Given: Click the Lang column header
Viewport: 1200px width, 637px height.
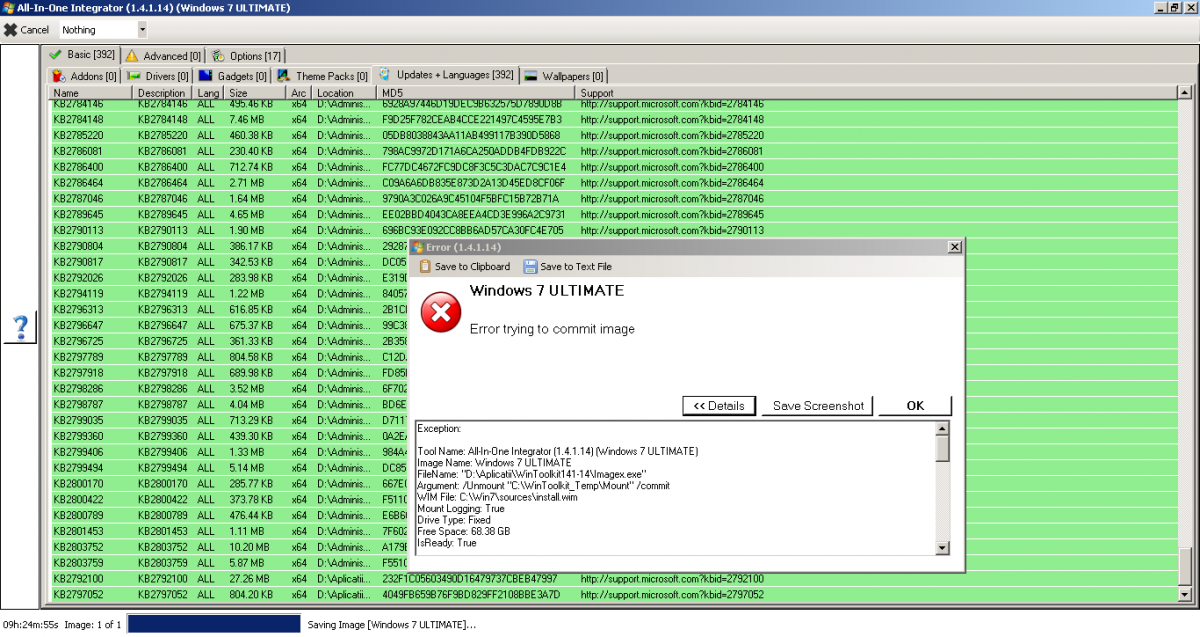Looking at the screenshot, I should [x=210, y=93].
